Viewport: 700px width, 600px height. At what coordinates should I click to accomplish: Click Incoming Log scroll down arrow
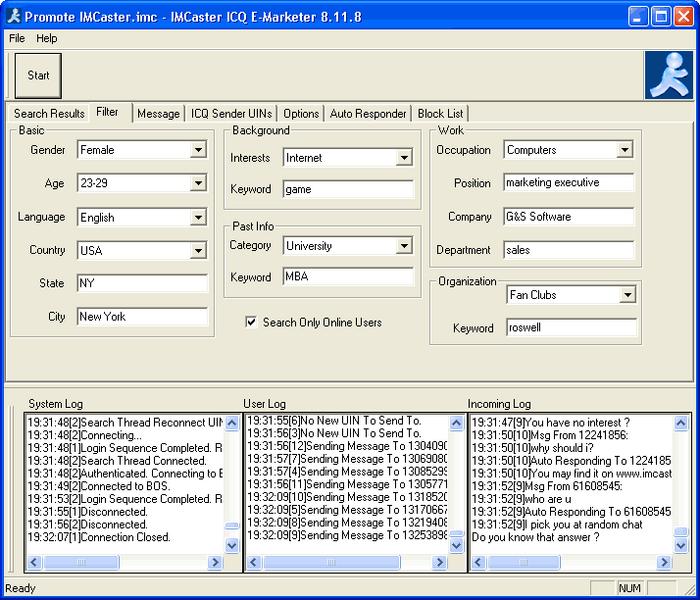(x=681, y=545)
